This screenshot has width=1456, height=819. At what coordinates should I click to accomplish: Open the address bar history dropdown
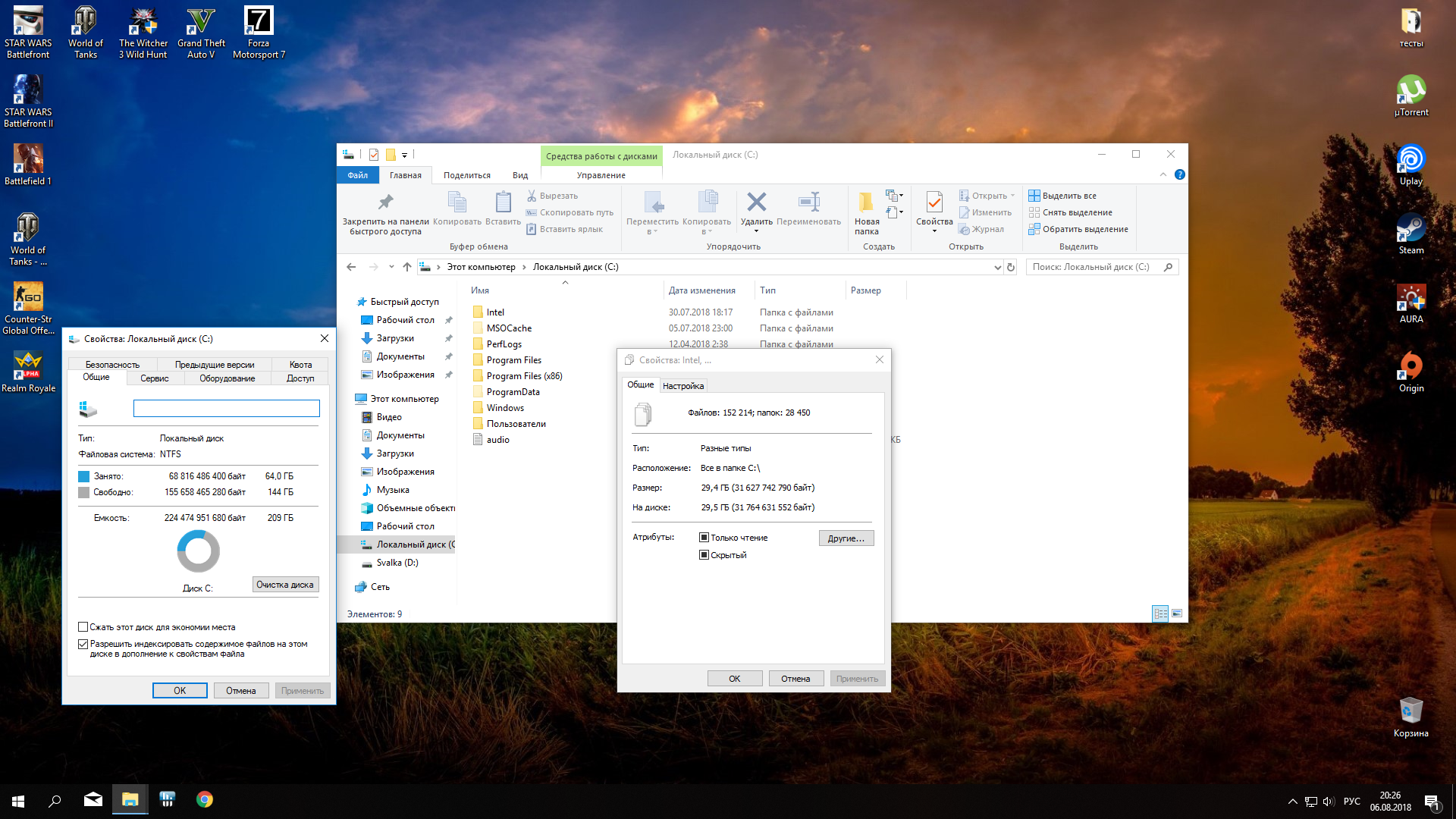(x=997, y=267)
